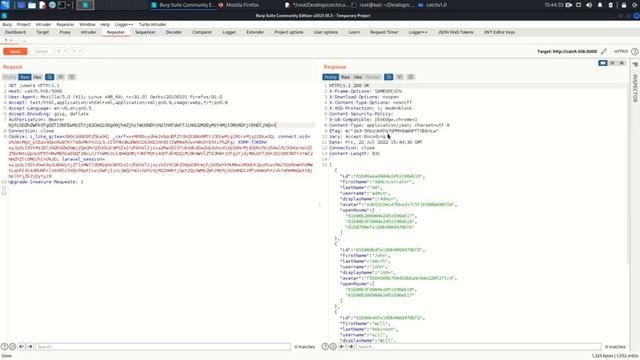
Task: Open Request search help icon
Action: coord(4,347)
